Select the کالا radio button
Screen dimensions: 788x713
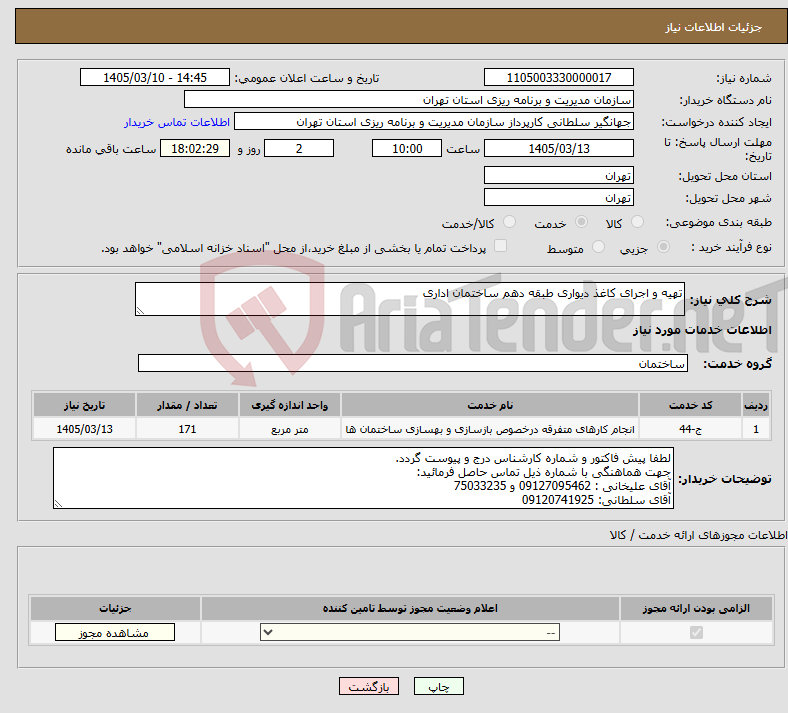637,222
